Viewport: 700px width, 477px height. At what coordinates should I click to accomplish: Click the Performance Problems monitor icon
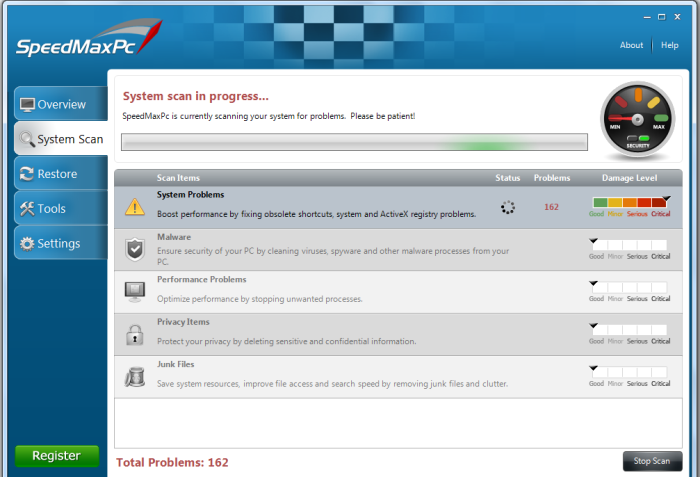click(x=135, y=292)
